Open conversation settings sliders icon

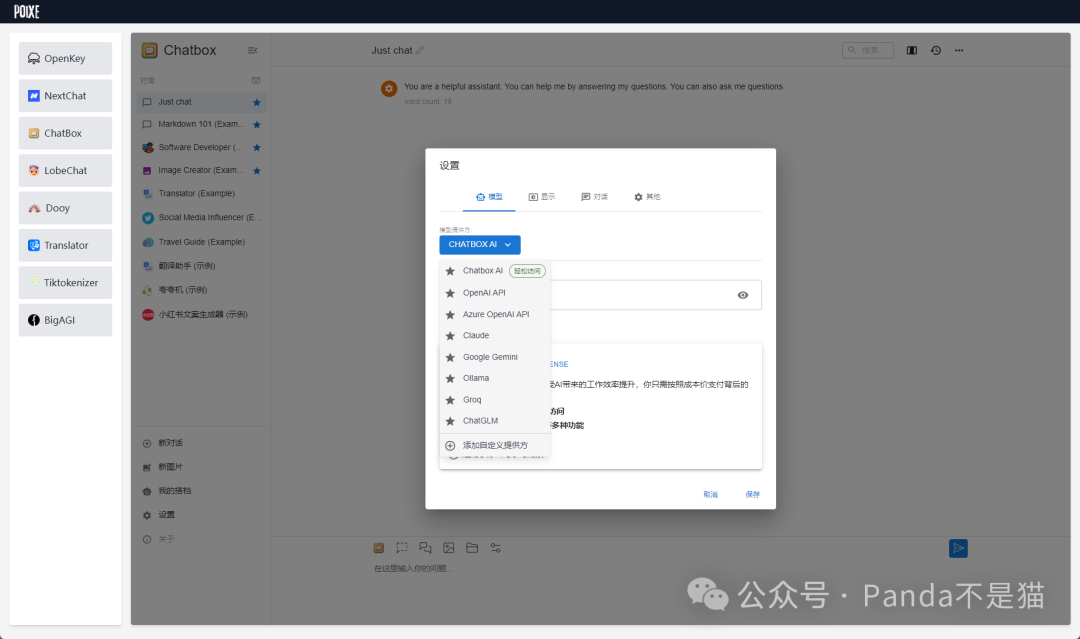tap(495, 548)
